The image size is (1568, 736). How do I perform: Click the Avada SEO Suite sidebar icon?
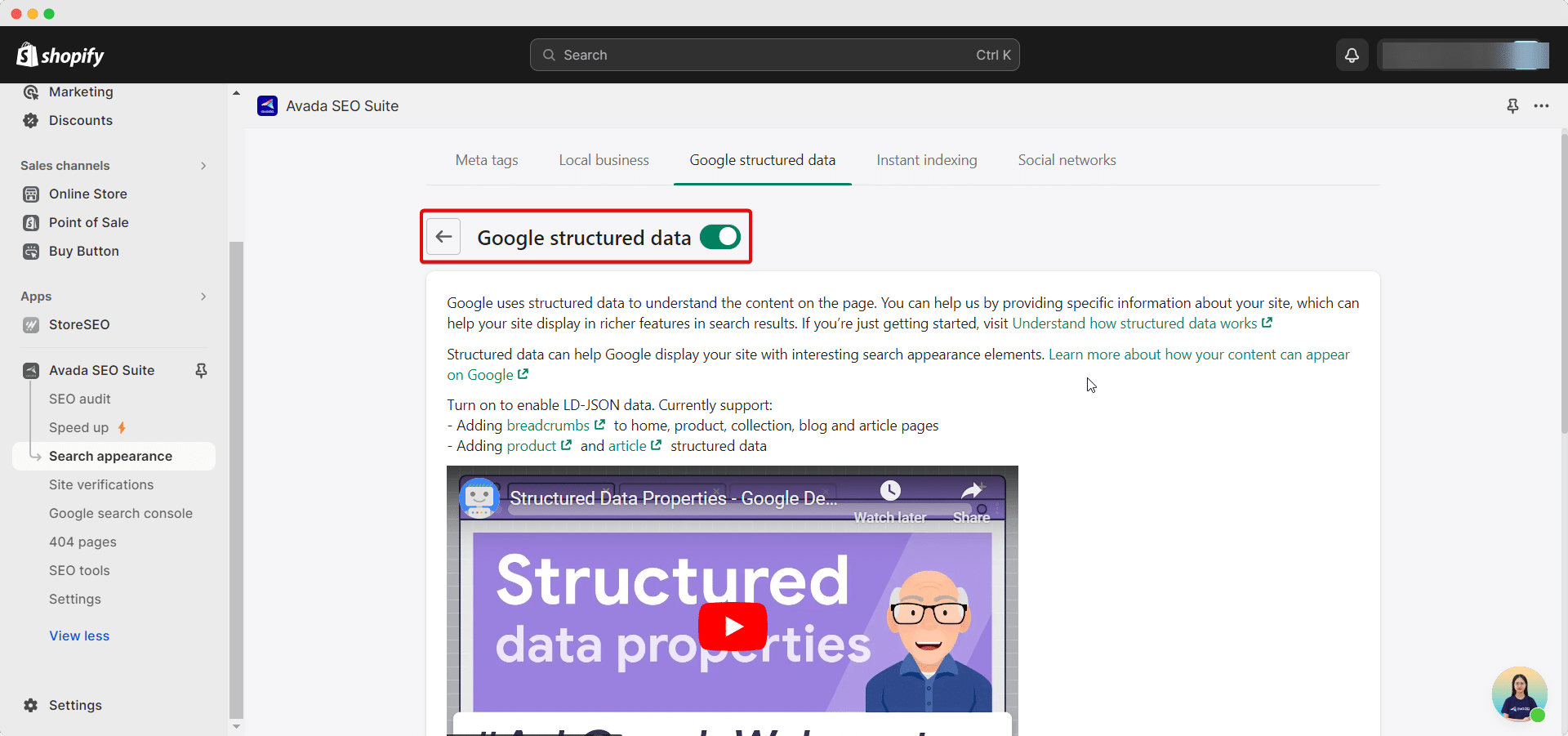pyautogui.click(x=31, y=370)
